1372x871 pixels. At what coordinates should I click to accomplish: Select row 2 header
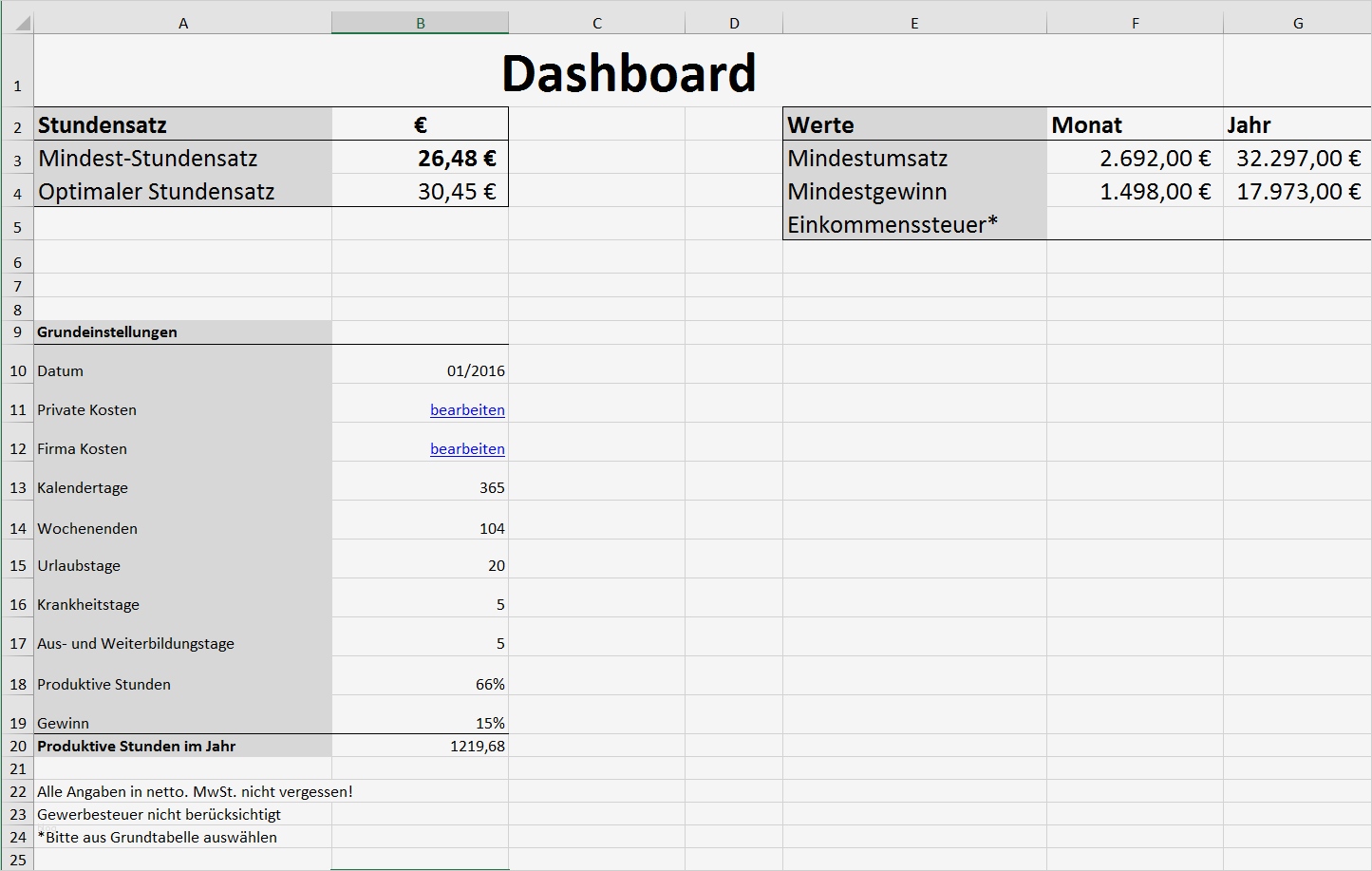pyautogui.click(x=18, y=123)
